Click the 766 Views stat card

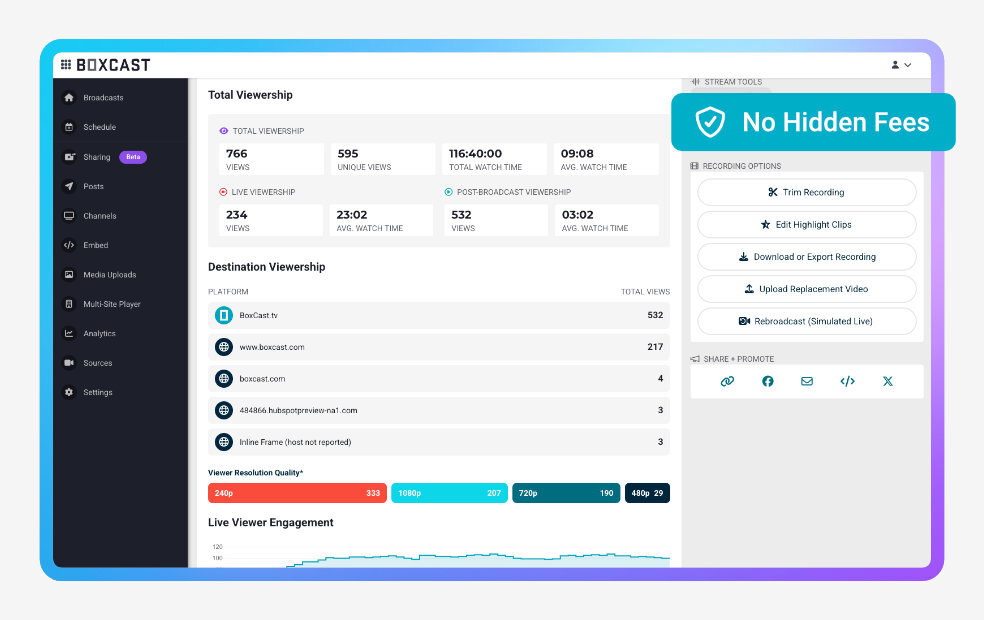(x=272, y=159)
